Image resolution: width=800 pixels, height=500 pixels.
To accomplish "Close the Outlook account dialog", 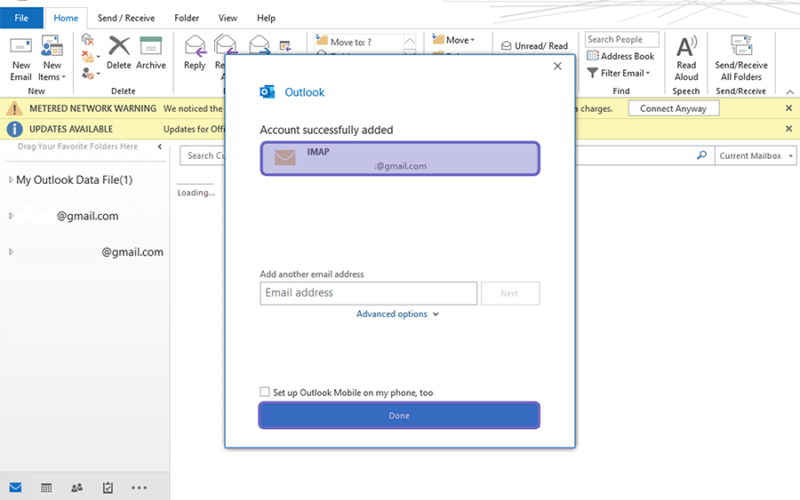I will point(558,66).
